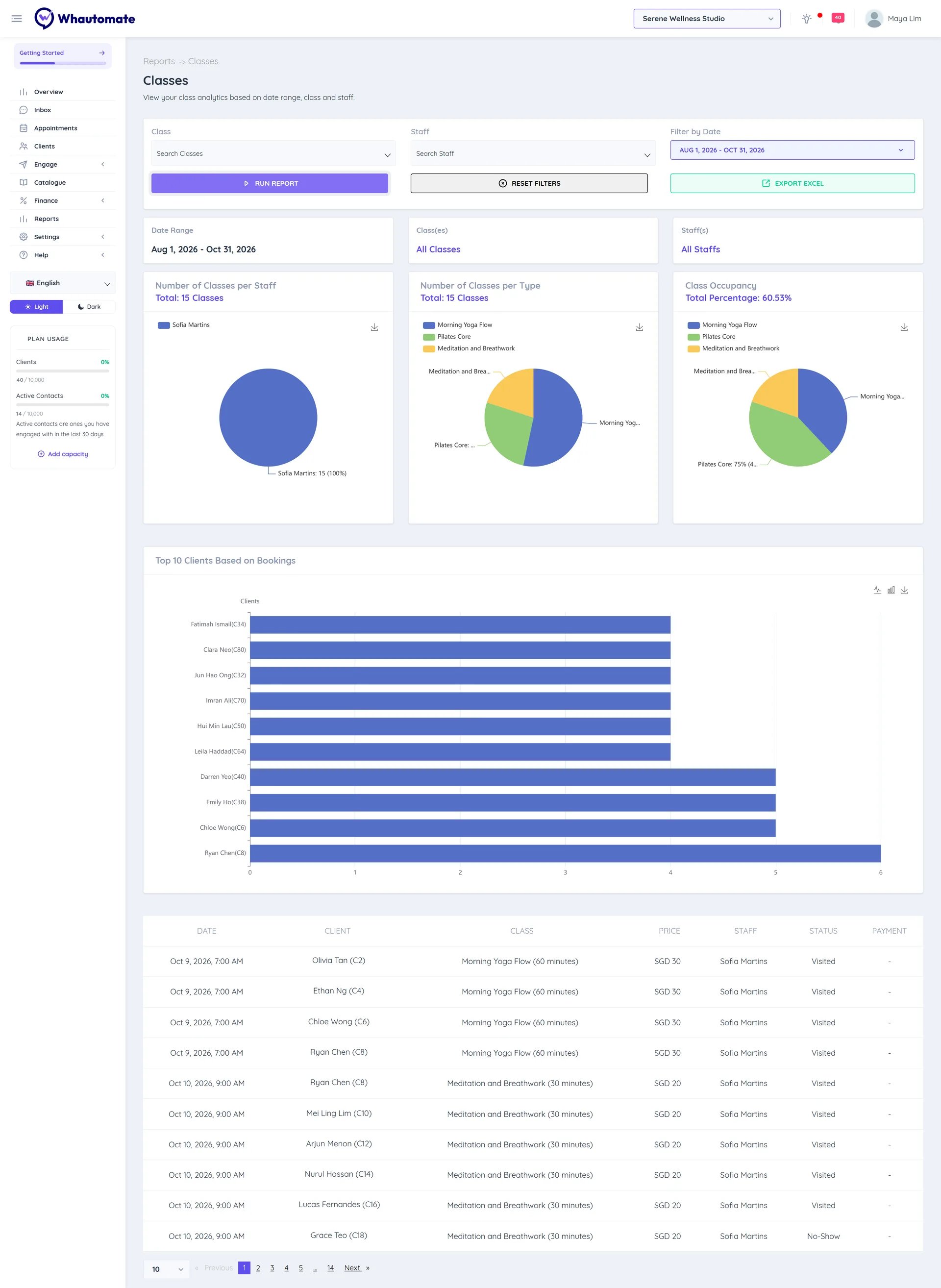Screen dimensions: 941x1288
Task: Switch Top 10 Clients chart to bar view
Action: click(x=891, y=590)
